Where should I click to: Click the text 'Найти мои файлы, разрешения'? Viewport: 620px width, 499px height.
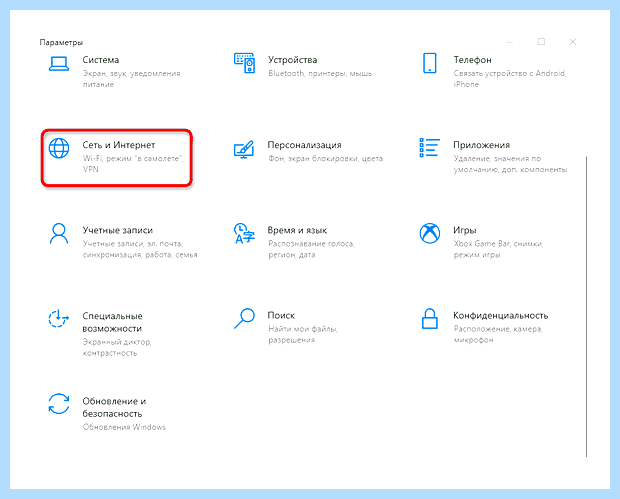pos(302,334)
